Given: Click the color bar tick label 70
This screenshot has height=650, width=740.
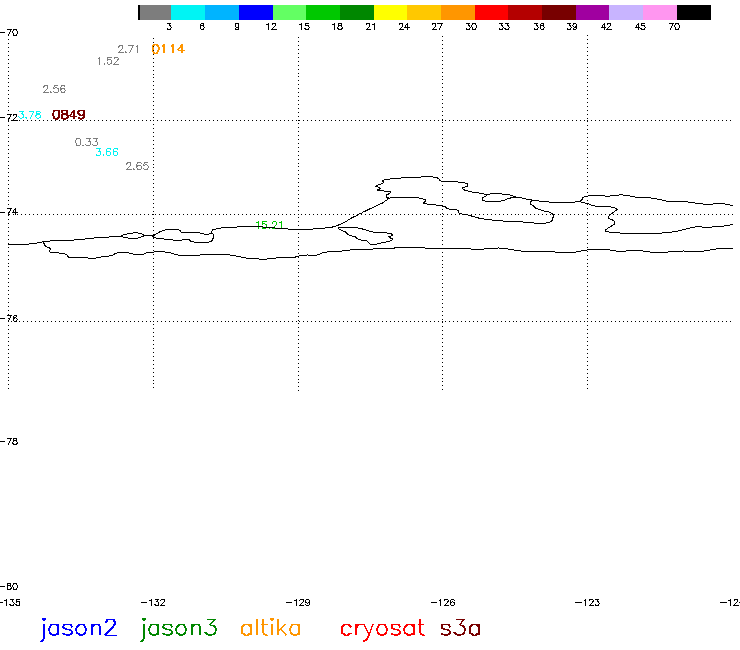Looking at the screenshot, I should coord(674,26).
